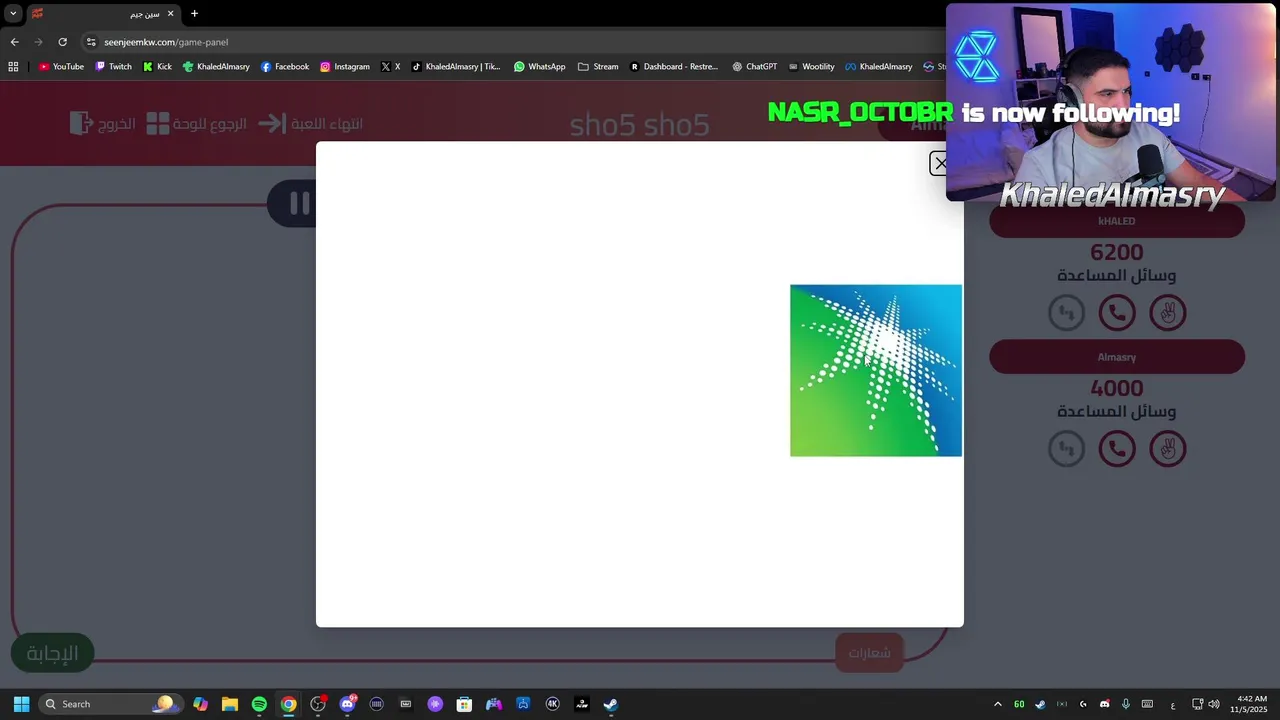This screenshot has width=1280, height=720.
Task: Open a new browser tab
Action: (x=194, y=14)
